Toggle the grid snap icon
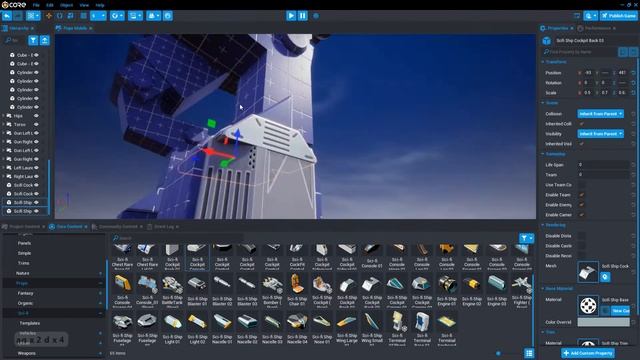Image resolution: width=640 pixels, height=360 pixels. click(x=84, y=16)
